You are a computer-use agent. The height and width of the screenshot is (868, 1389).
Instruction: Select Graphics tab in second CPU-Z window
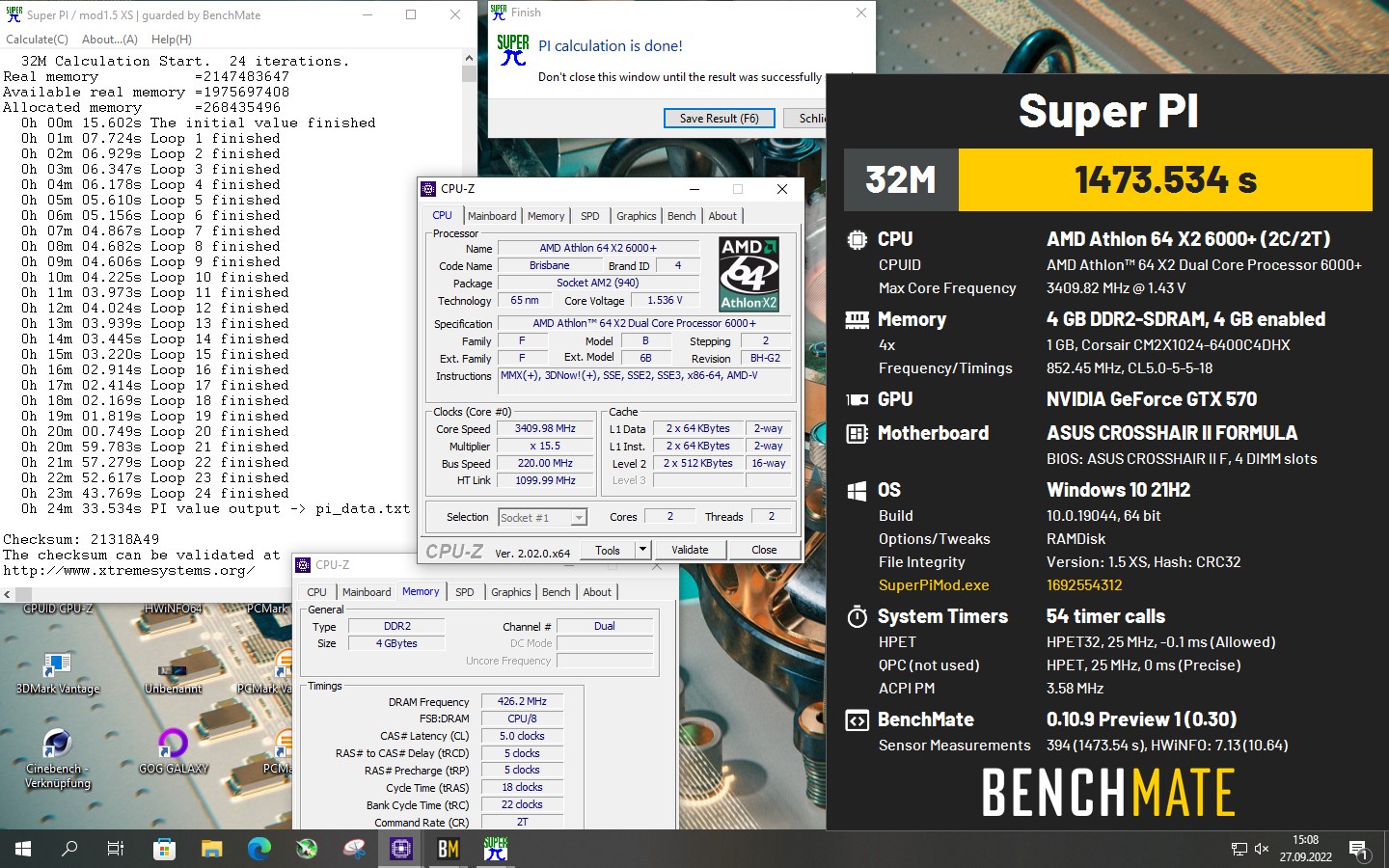(x=511, y=592)
